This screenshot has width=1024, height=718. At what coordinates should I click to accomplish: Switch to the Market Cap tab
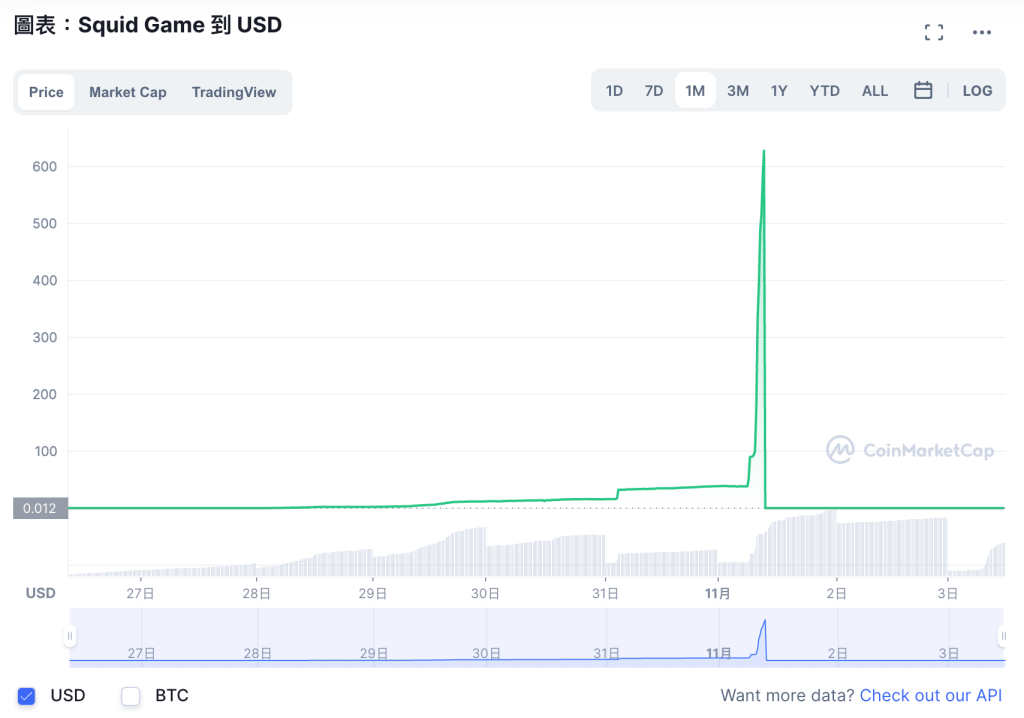tap(127, 92)
